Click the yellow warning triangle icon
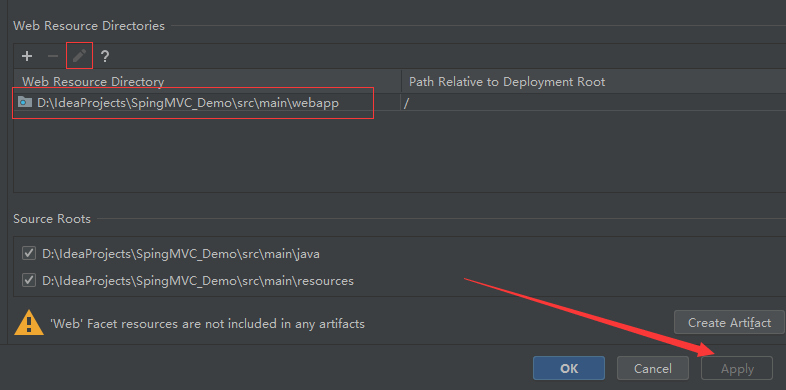 coord(29,322)
